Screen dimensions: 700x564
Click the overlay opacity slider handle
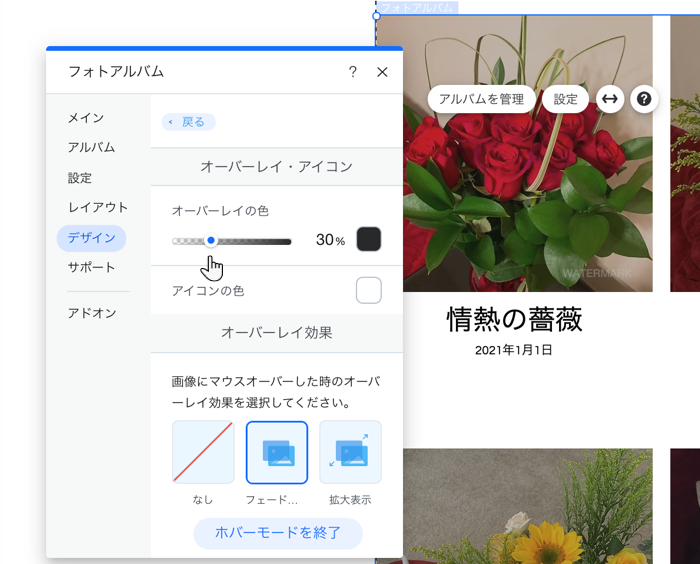pos(211,241)
